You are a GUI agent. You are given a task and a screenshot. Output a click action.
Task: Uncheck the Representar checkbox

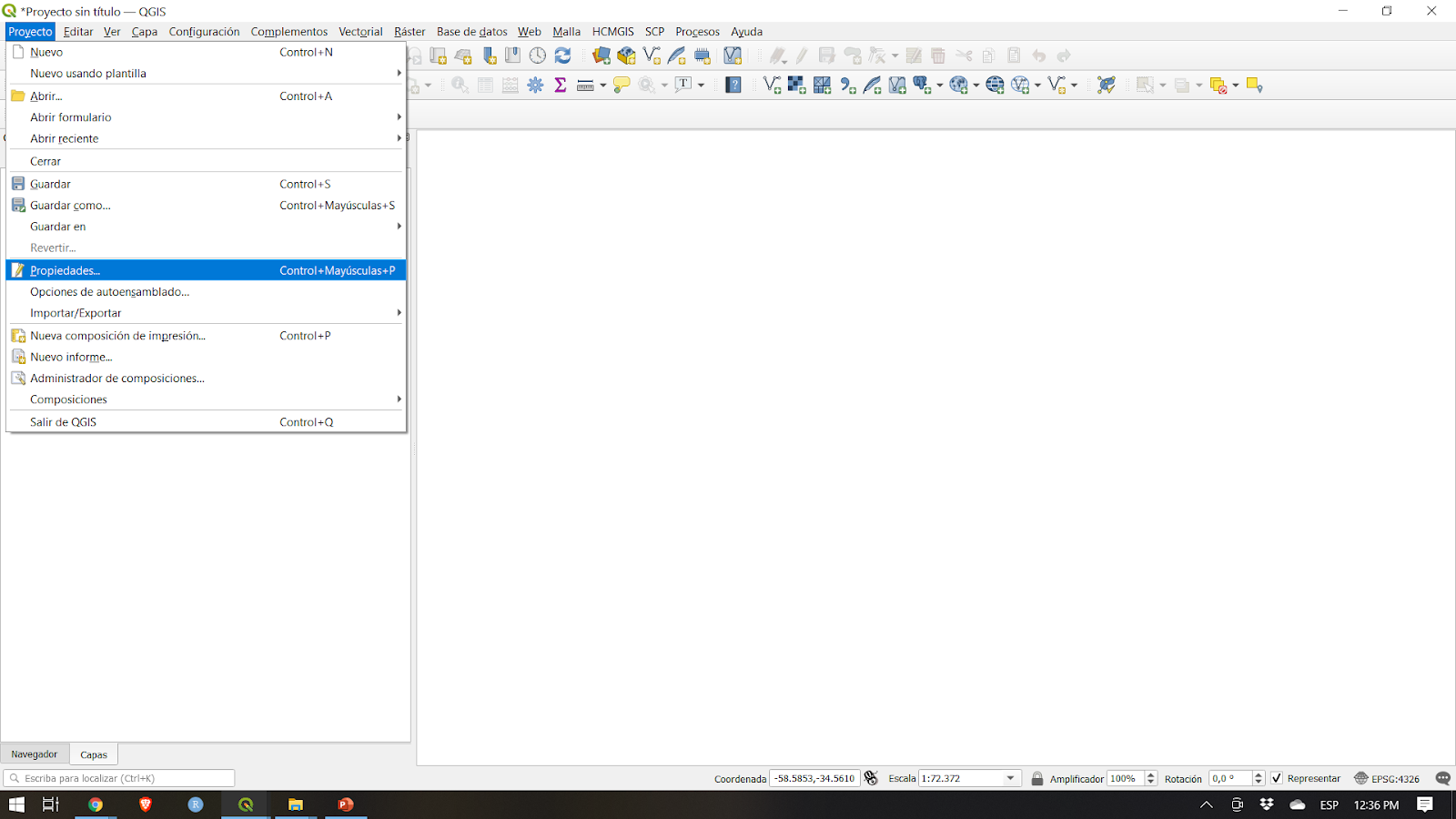click(1277, 778)
